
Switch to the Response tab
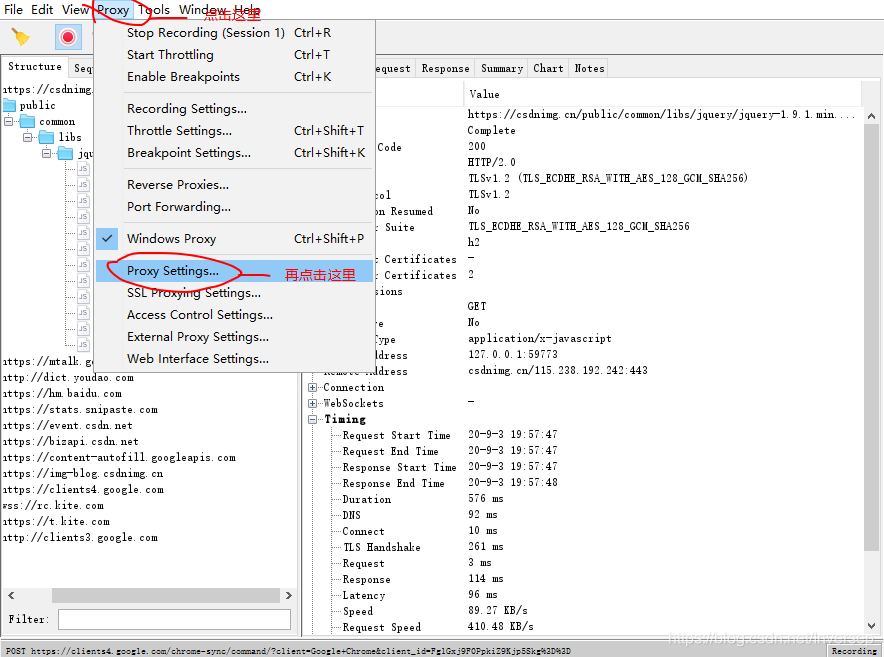click(x=445, y=68)
